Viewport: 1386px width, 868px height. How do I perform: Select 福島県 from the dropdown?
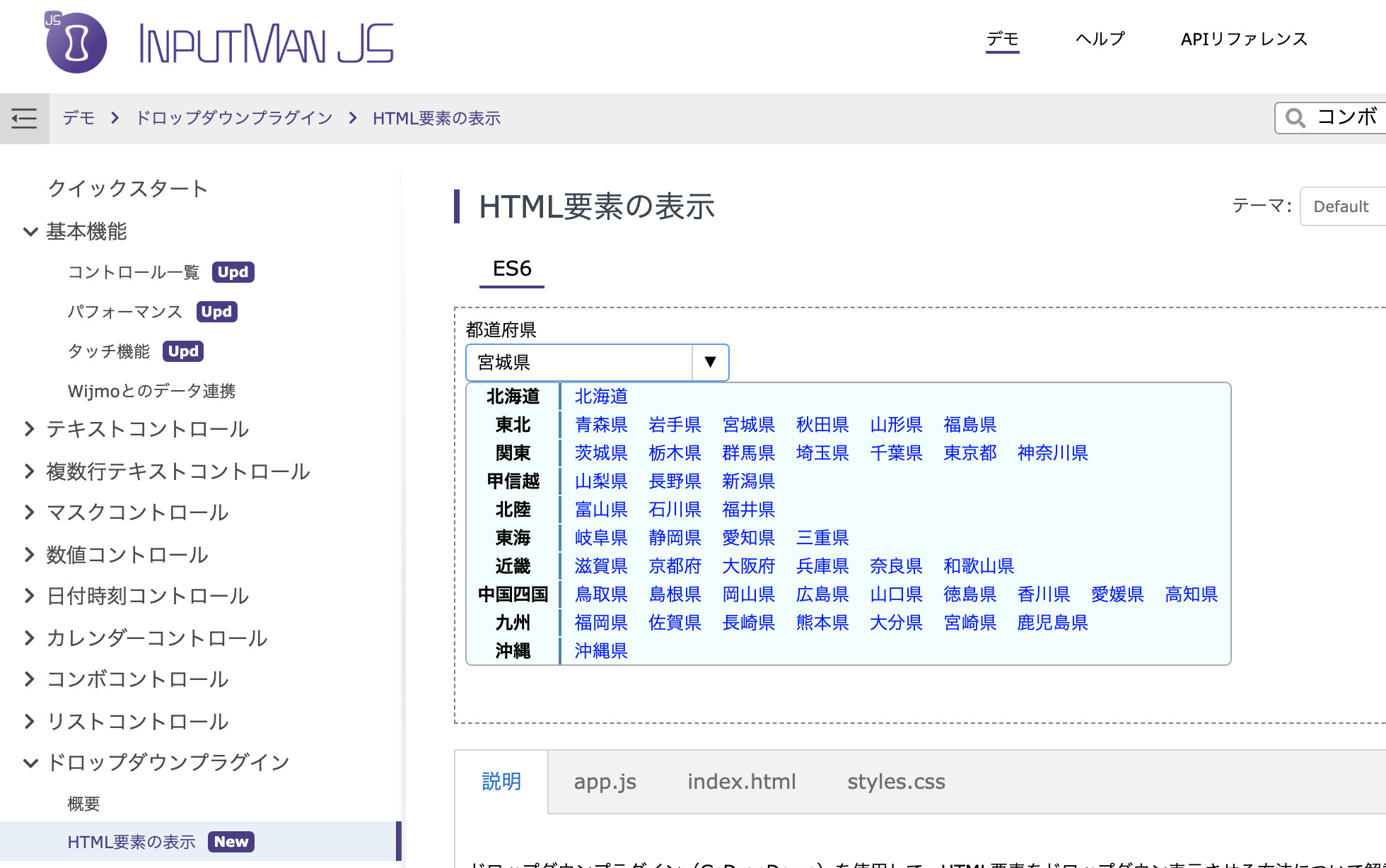coord(970,425)
